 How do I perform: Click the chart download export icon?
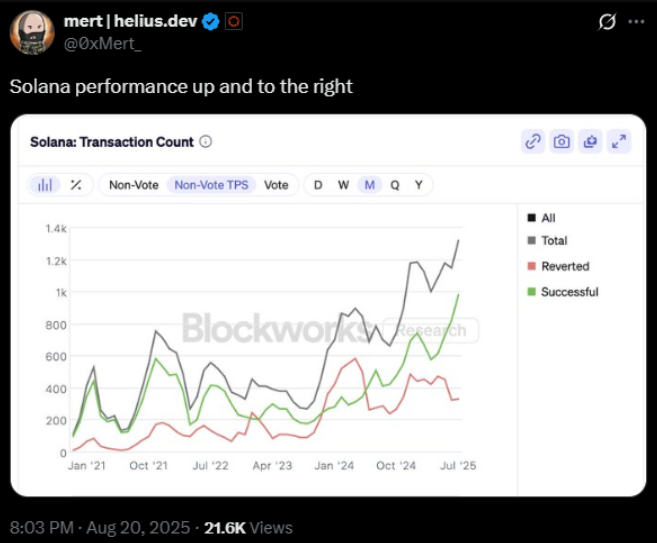(x=590, y=142)
